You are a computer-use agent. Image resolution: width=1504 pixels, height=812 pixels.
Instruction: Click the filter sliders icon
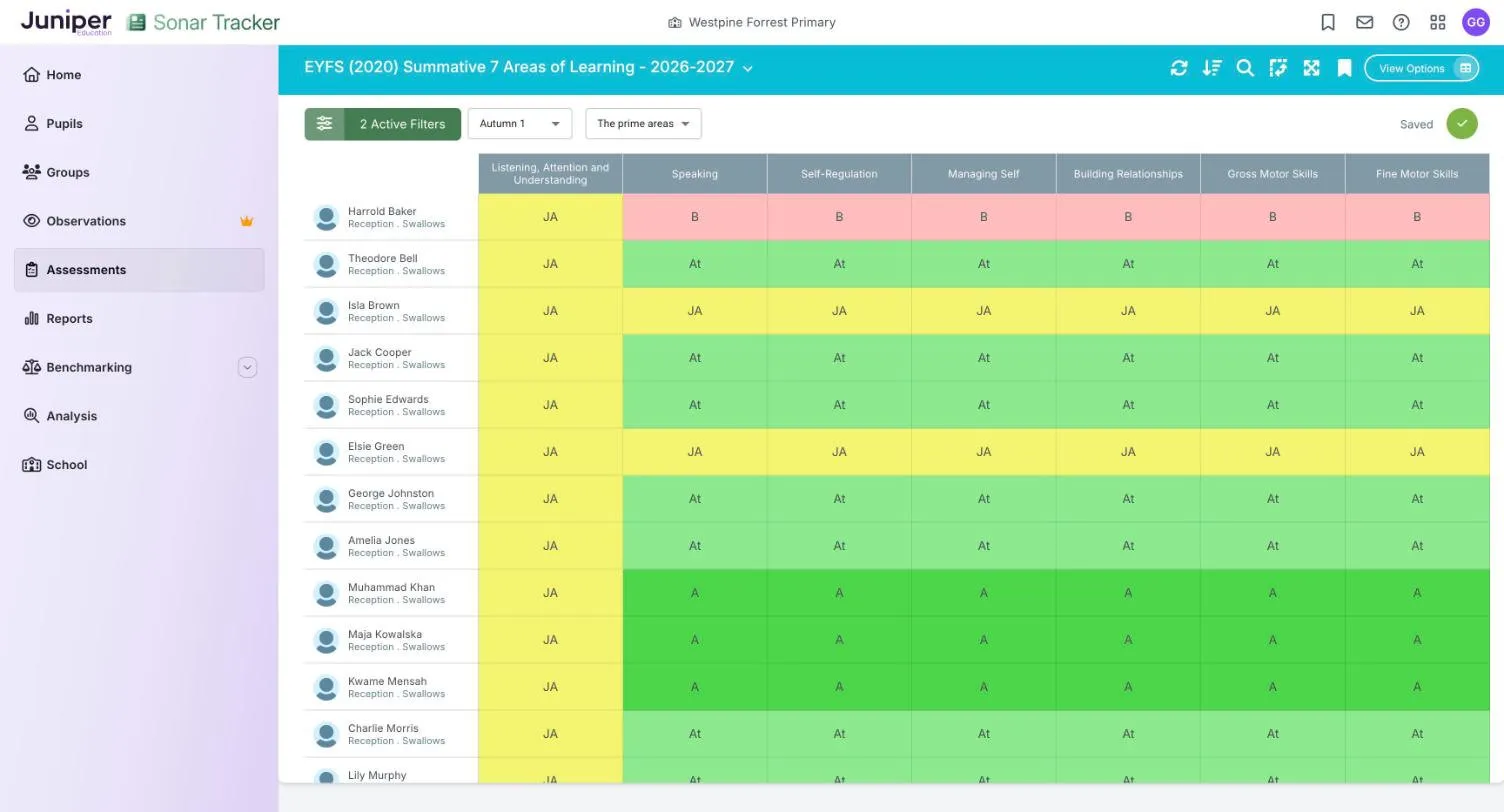[x=324, y=124]
